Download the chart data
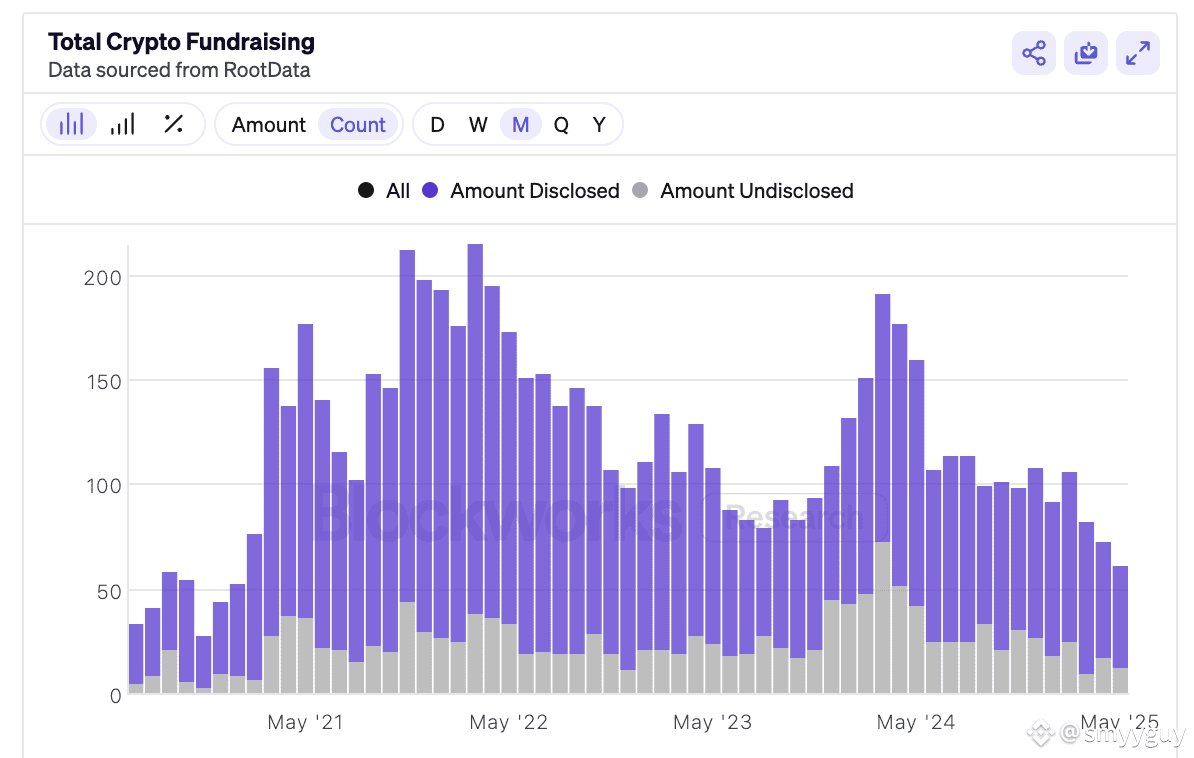 (1085, 53)
